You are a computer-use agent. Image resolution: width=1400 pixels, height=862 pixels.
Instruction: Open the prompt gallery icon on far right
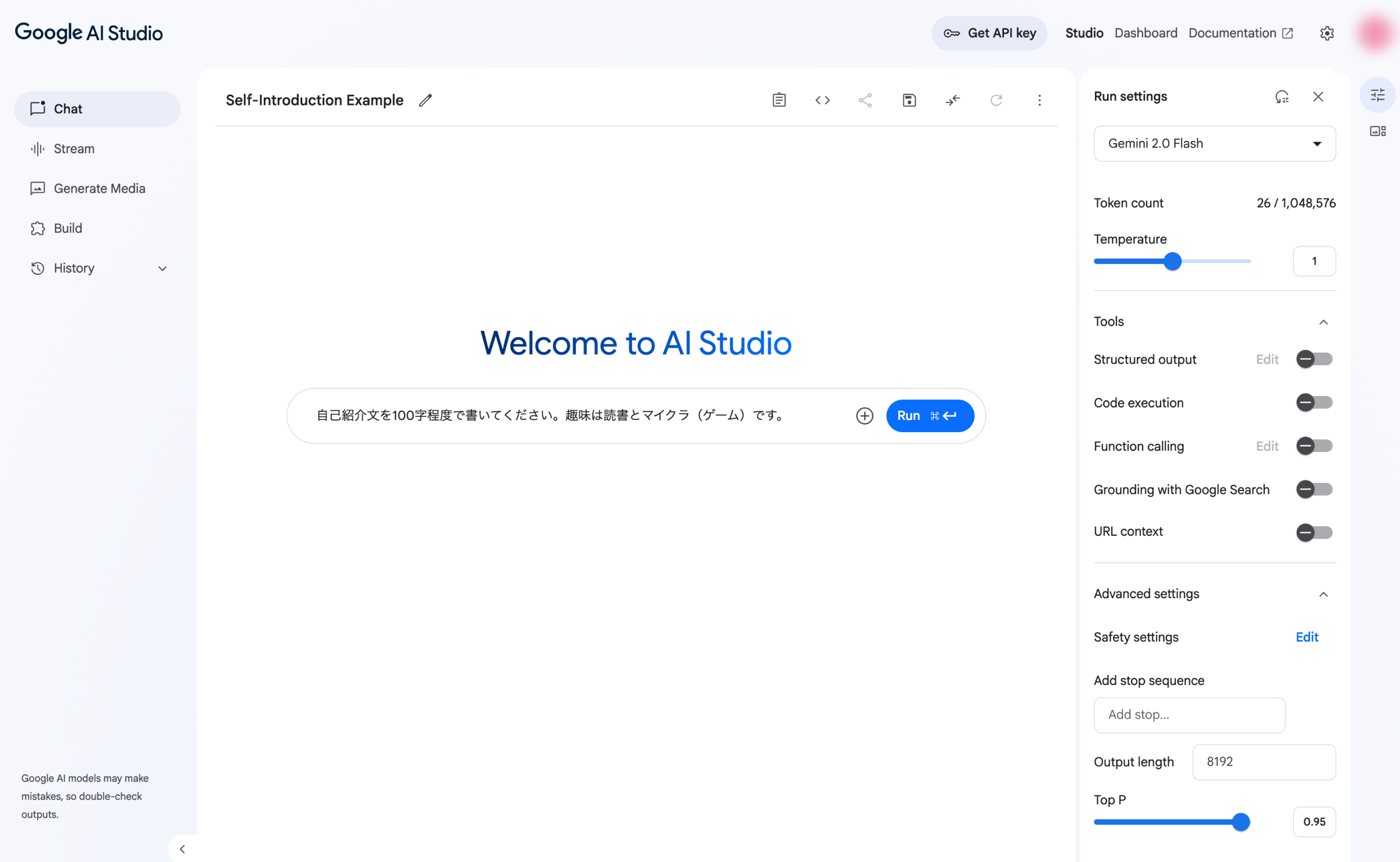pyautogui.click(x=1377, y=131)
